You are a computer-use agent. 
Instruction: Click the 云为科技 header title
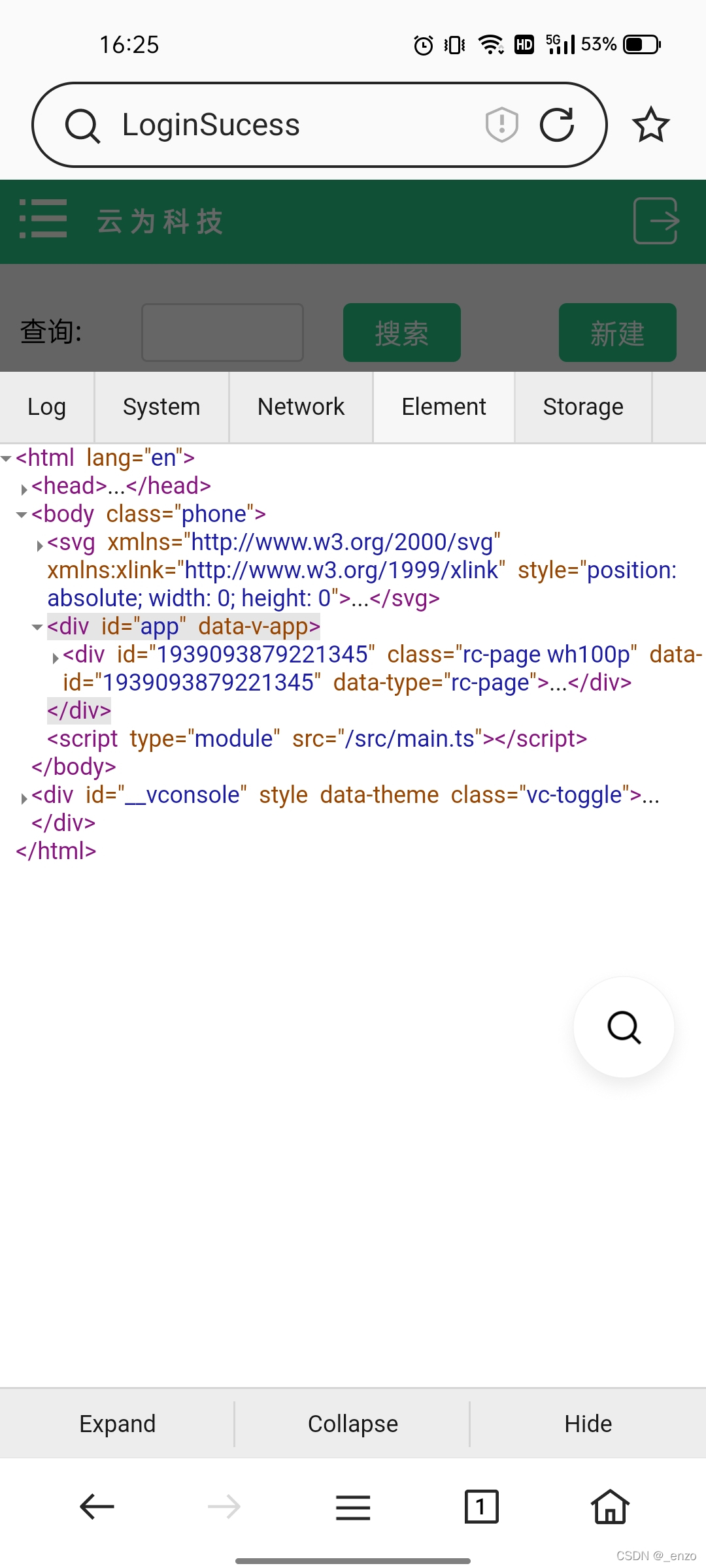tap(160, 221)
